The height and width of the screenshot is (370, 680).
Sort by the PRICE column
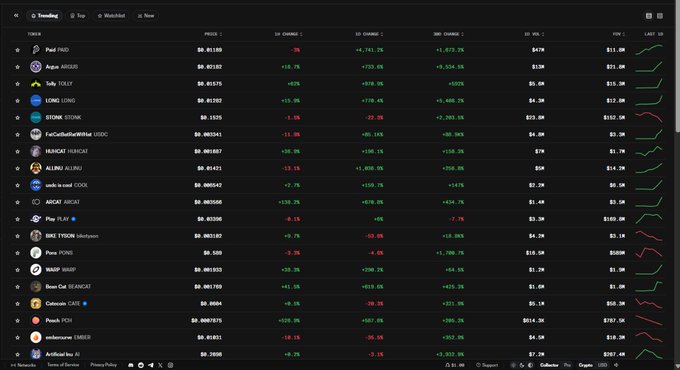coord(213,34)
